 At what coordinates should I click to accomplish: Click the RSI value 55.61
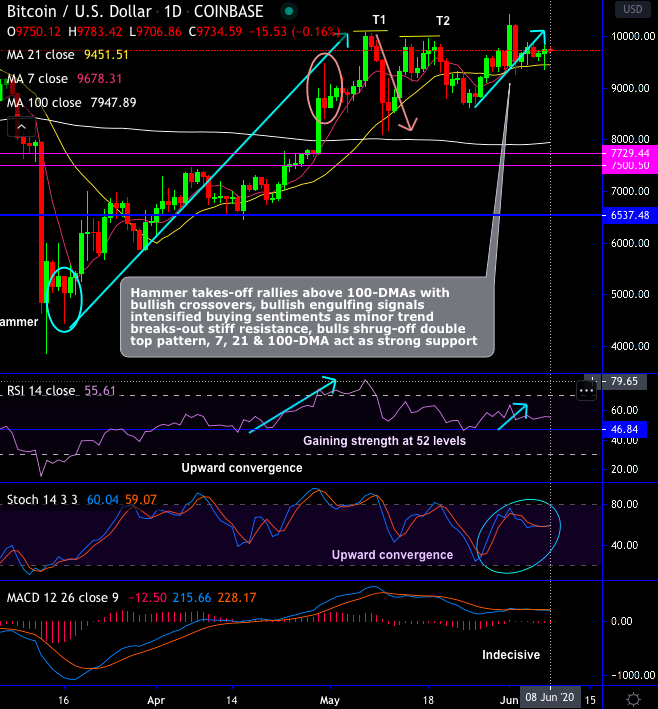click(100, 391)
